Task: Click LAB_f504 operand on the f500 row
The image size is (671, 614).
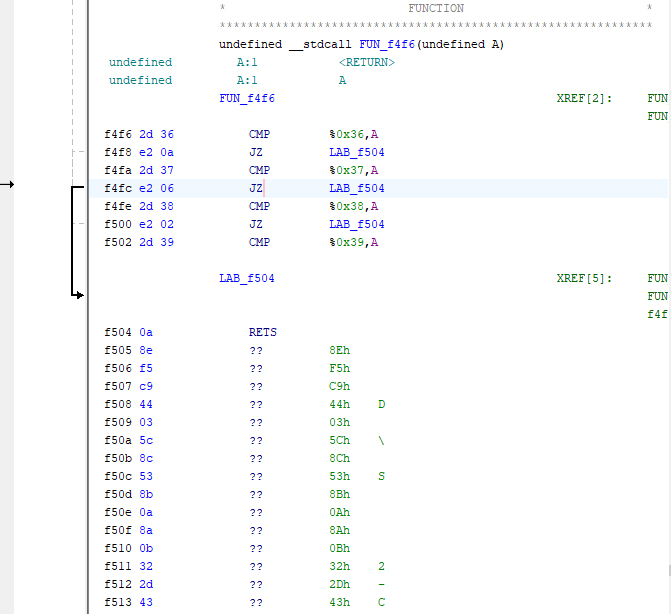Action: tap(356, 224)
